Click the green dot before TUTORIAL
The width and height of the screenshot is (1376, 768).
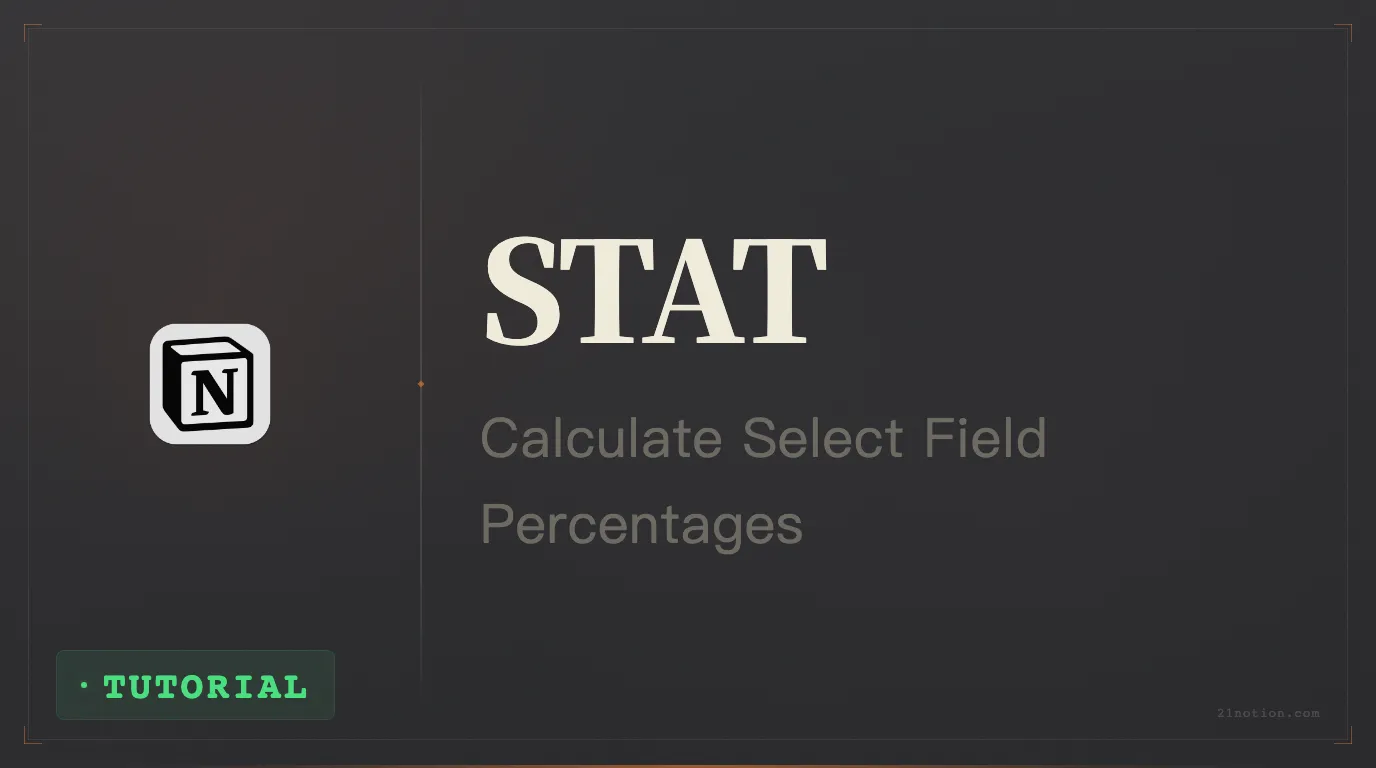(84, 686)
